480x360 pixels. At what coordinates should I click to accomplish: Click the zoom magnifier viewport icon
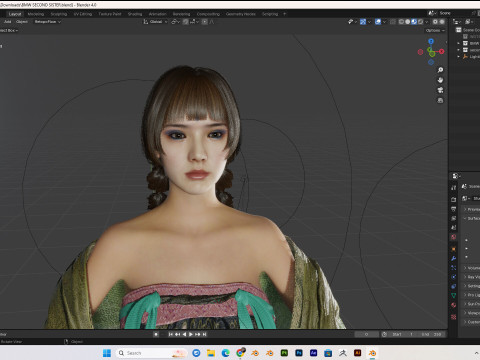click(x=440, y=70)
